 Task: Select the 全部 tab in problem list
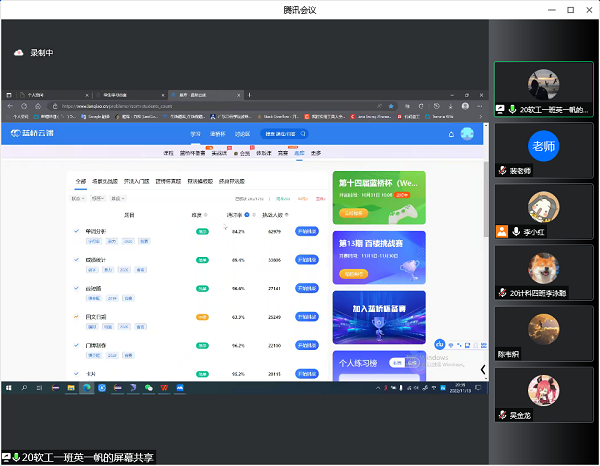click(x=80, y=182)
